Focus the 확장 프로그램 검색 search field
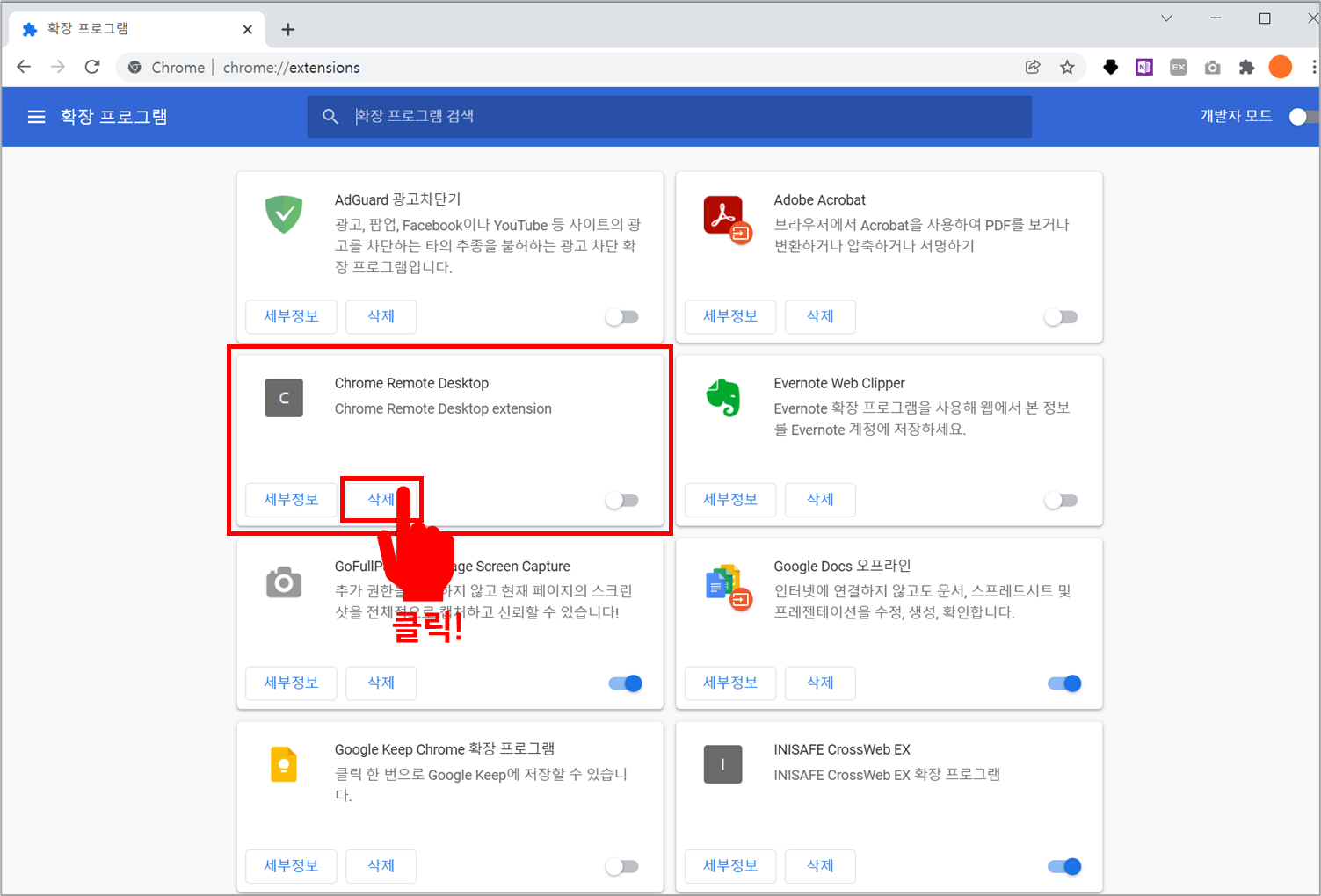Screen dimensions: 1321x896 [670, 117]
